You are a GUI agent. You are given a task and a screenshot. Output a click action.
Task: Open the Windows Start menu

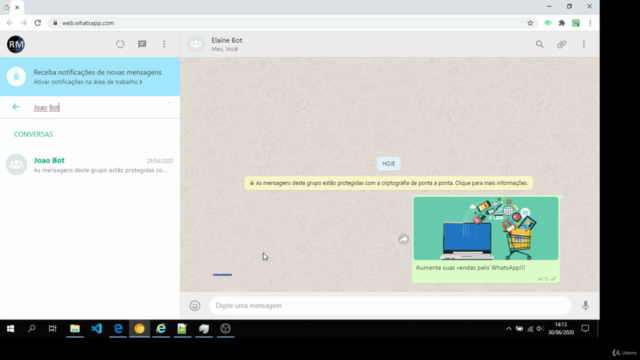[11, 329]
